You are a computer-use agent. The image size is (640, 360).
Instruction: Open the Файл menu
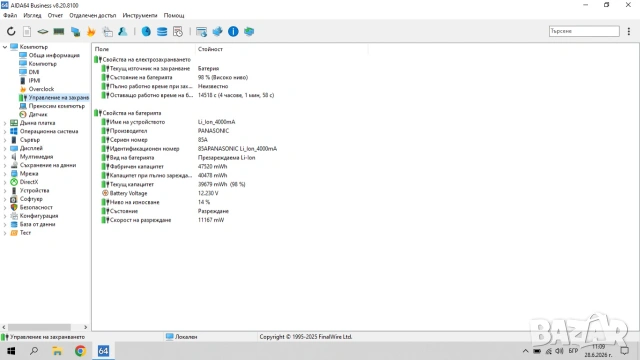pos(10,15)
